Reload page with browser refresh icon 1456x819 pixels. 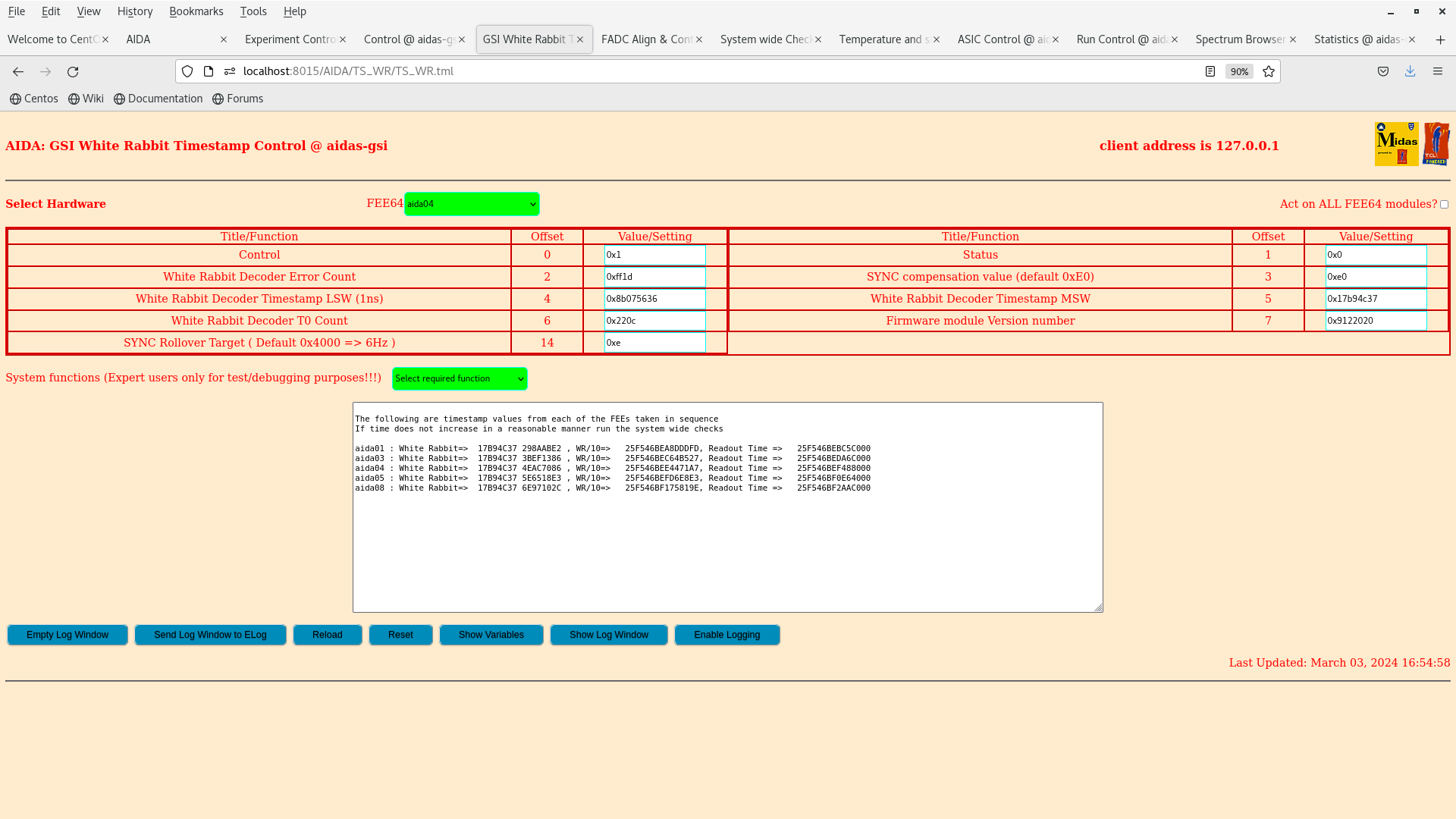[73, 71]
